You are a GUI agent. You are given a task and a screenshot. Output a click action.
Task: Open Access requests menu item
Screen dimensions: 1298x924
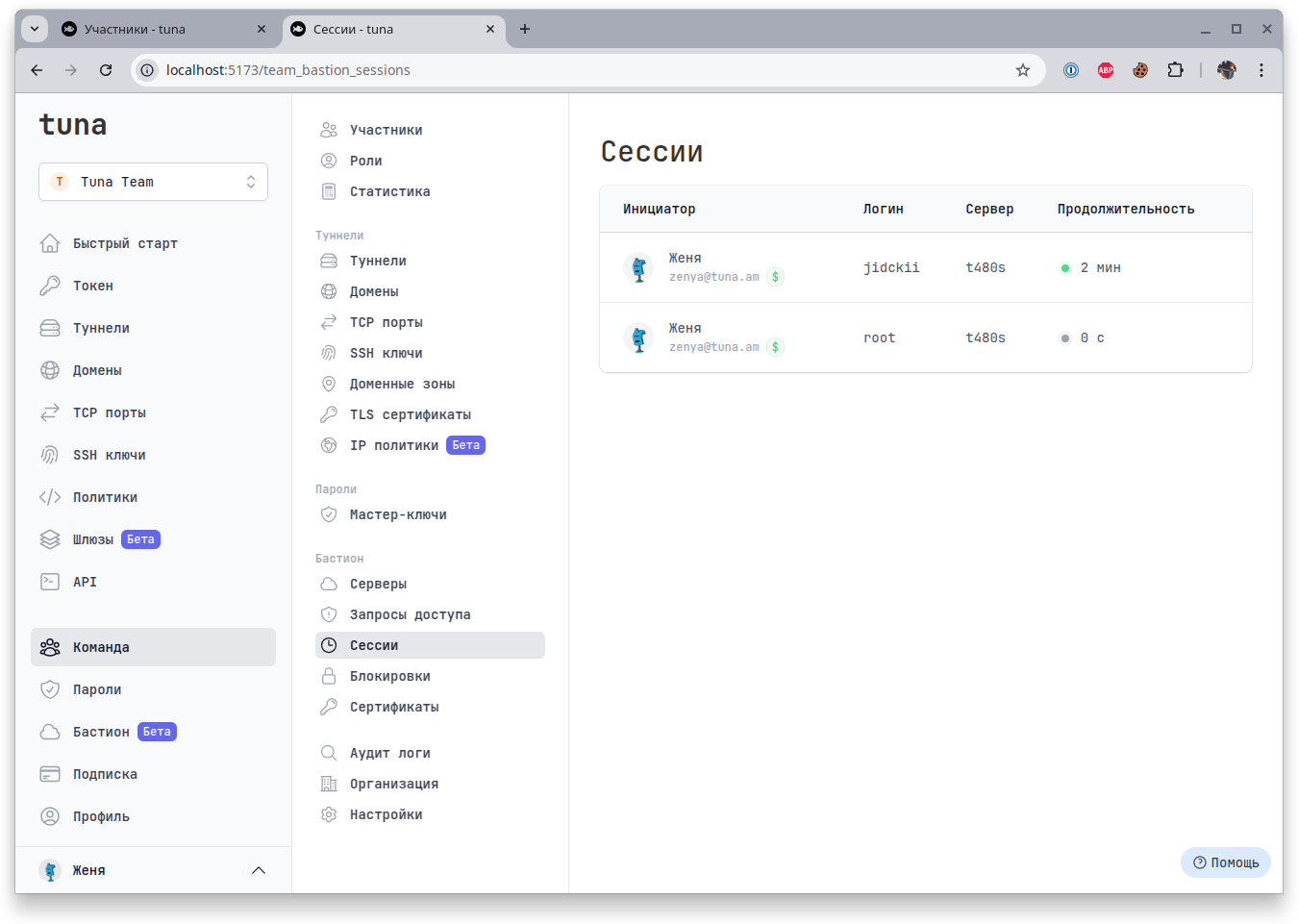[410, 614]
